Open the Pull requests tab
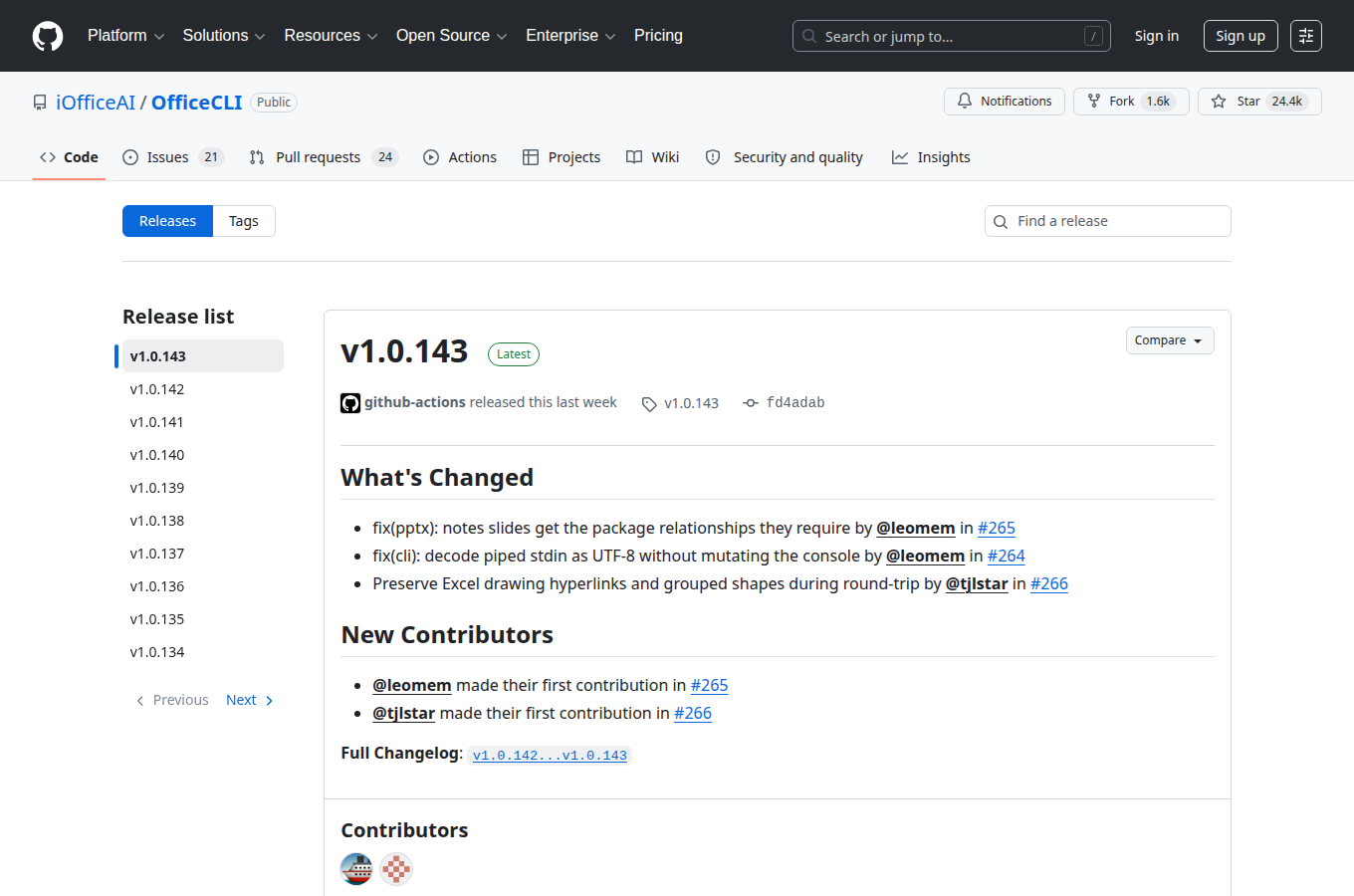 tap(323, 157)
